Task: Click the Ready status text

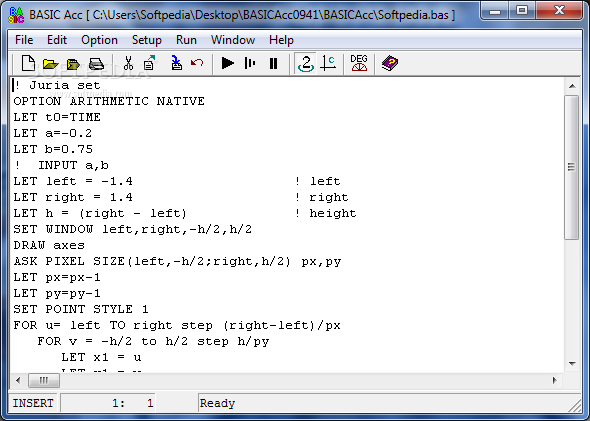Action: point(217,403)
